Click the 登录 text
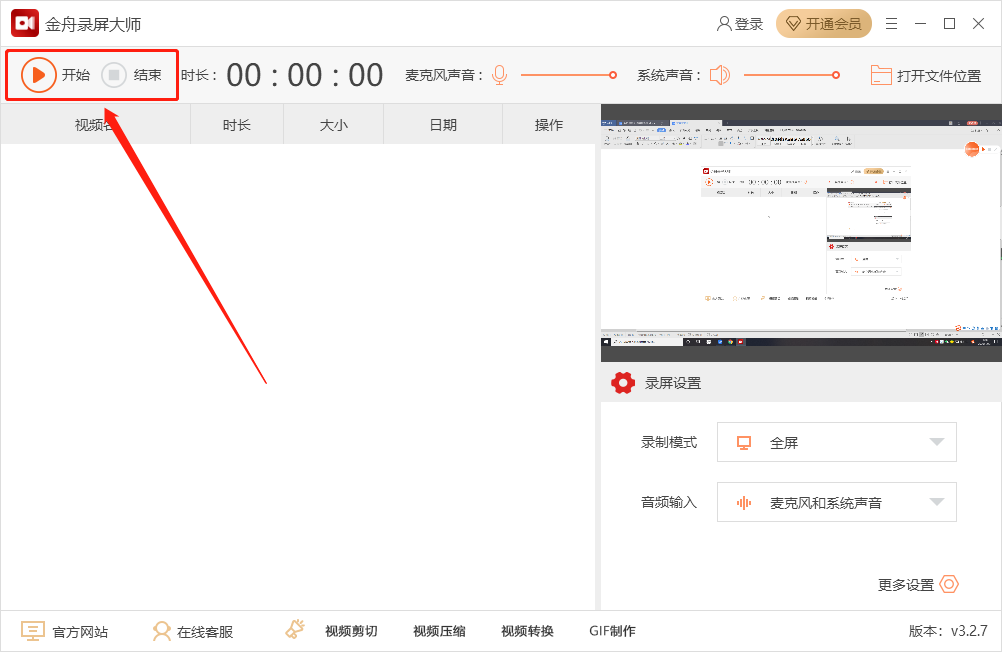1002x652 pixels. coord(749,24)
